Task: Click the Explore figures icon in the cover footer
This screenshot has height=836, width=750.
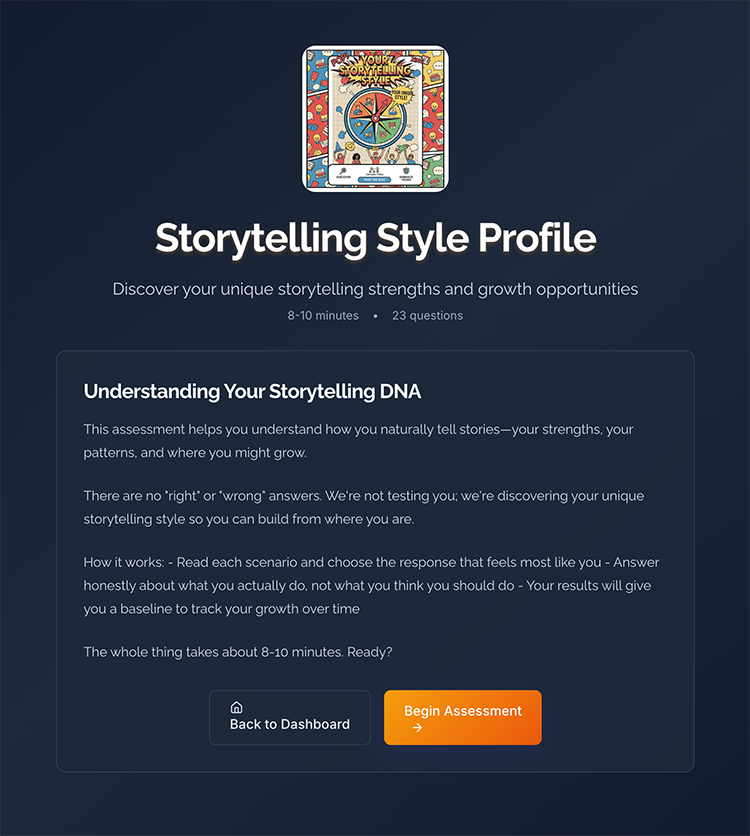Action: click(374, 169)
